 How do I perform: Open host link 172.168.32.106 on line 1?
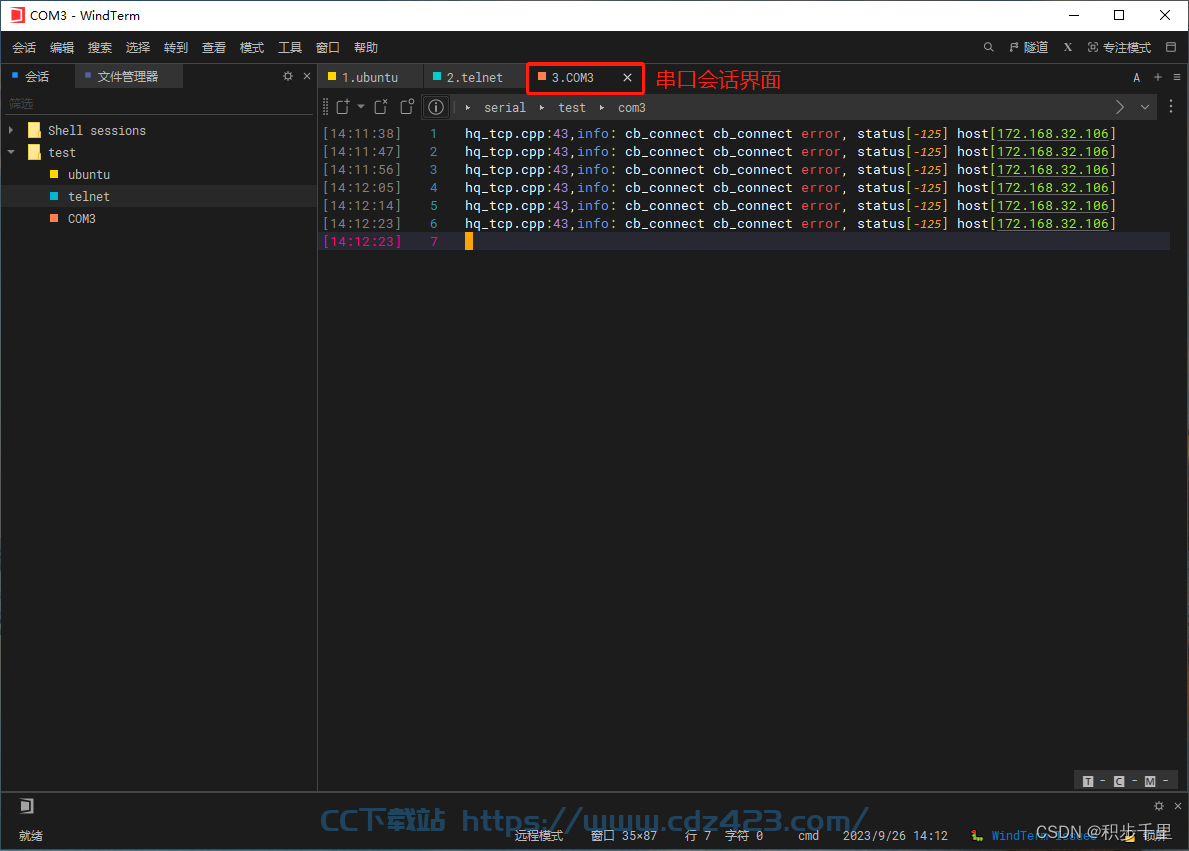pyautogui.click(x=1053, y=133)
